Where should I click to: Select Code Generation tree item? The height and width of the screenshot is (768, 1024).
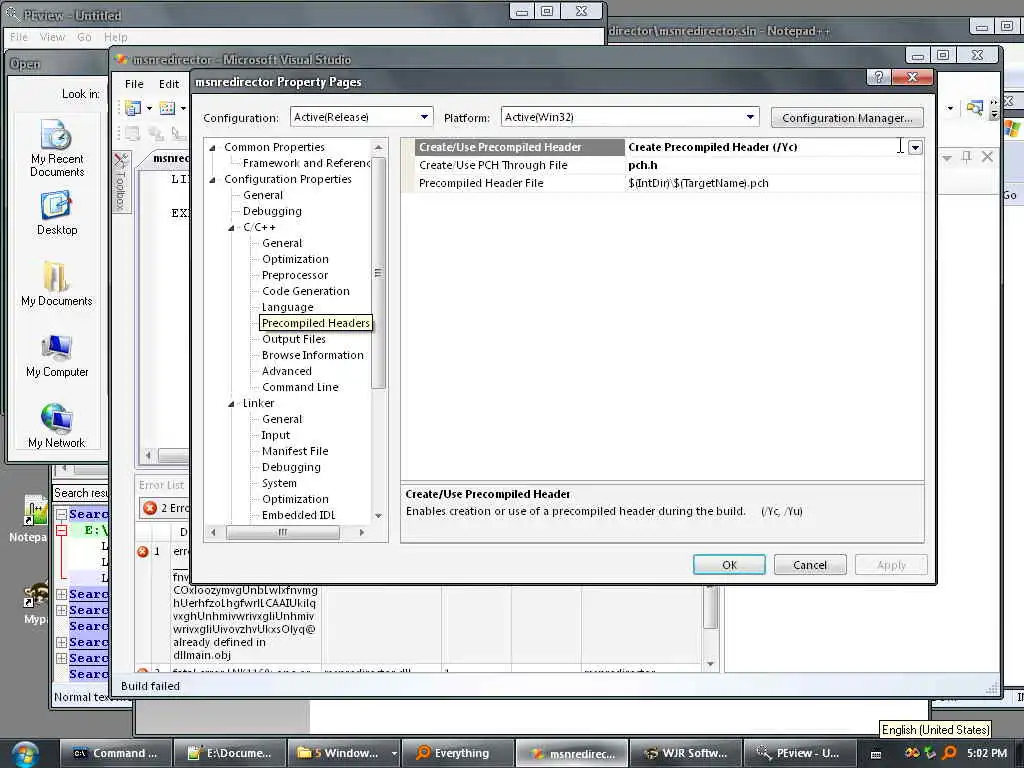pos(306,291)
